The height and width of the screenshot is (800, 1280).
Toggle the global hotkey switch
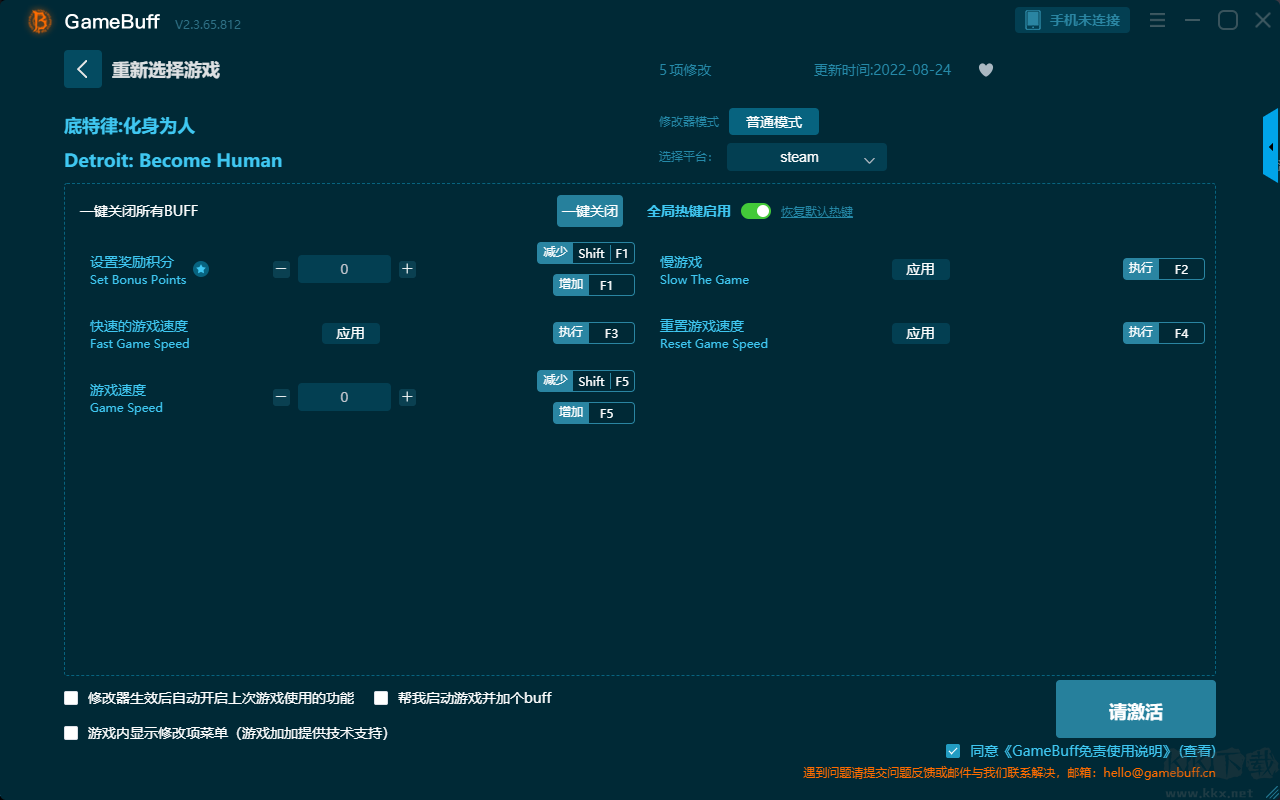pos(756,211)
